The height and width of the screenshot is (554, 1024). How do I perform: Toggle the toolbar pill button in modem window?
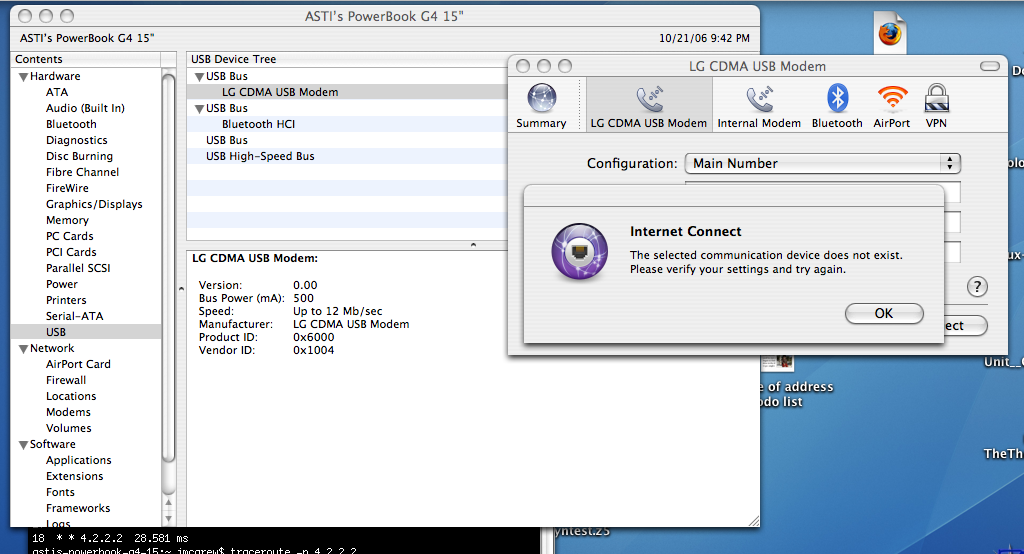pos(989,66)
